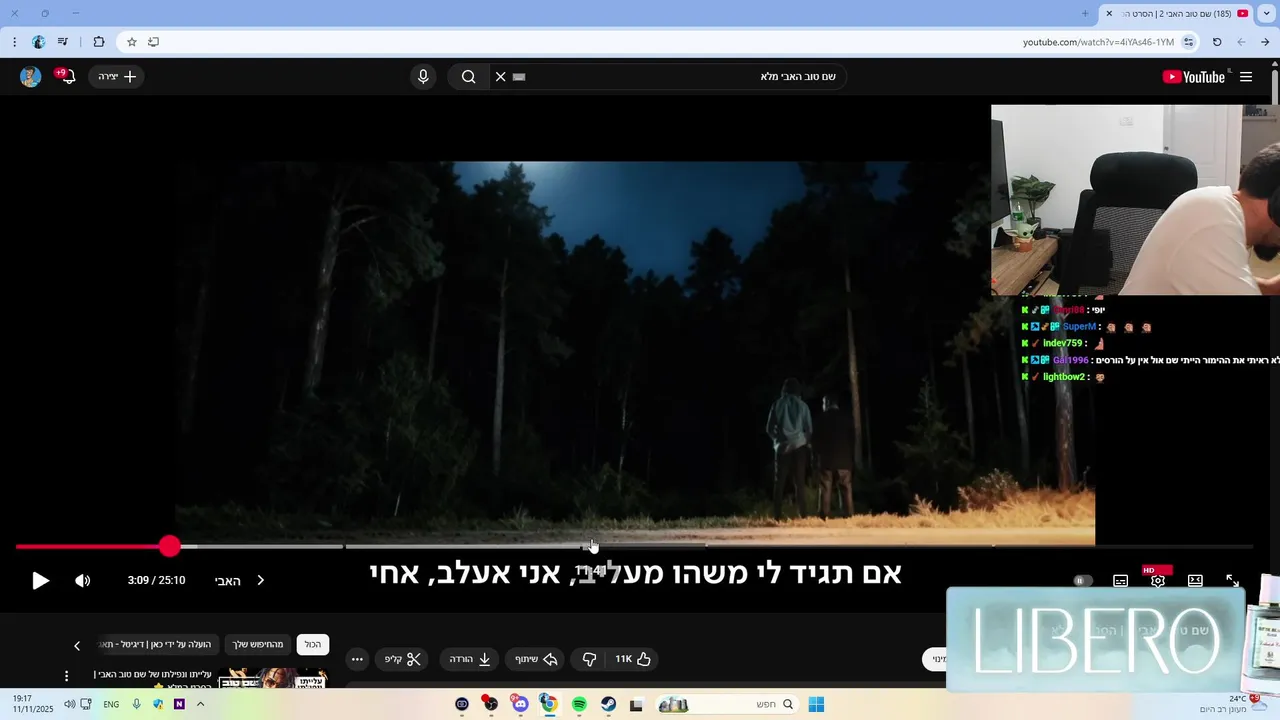Viewport: 1280px width, 720px height.
Task: Expand the האבי chapter chevron
Action: coord(260,580)
